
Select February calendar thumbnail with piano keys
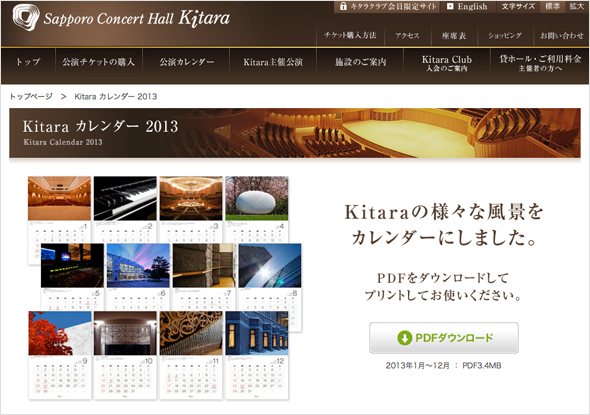pyautogui.click(x=125, y=198)
